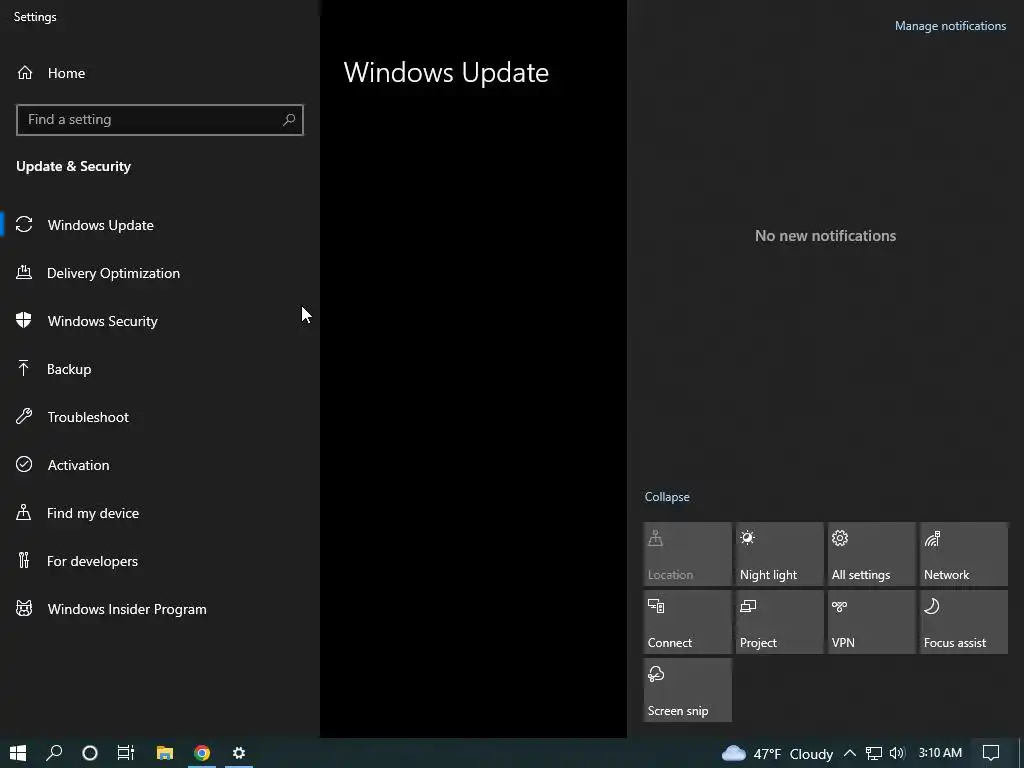Screen dimensions: 1024x768
Task: Collapse the quick actions panel
Action: [x=667, y=496]
